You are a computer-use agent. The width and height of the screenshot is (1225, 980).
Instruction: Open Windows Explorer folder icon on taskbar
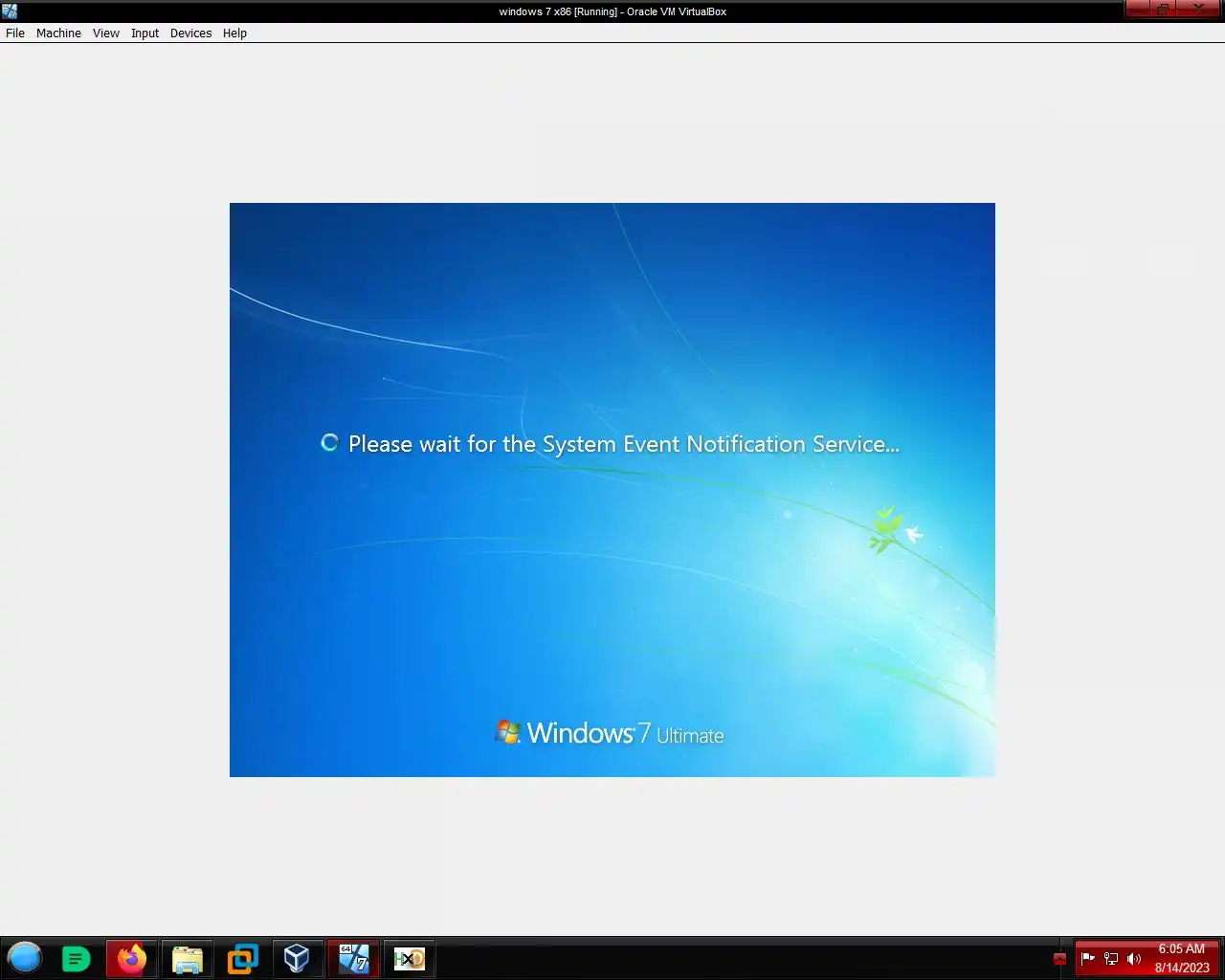tap(187, 958)
